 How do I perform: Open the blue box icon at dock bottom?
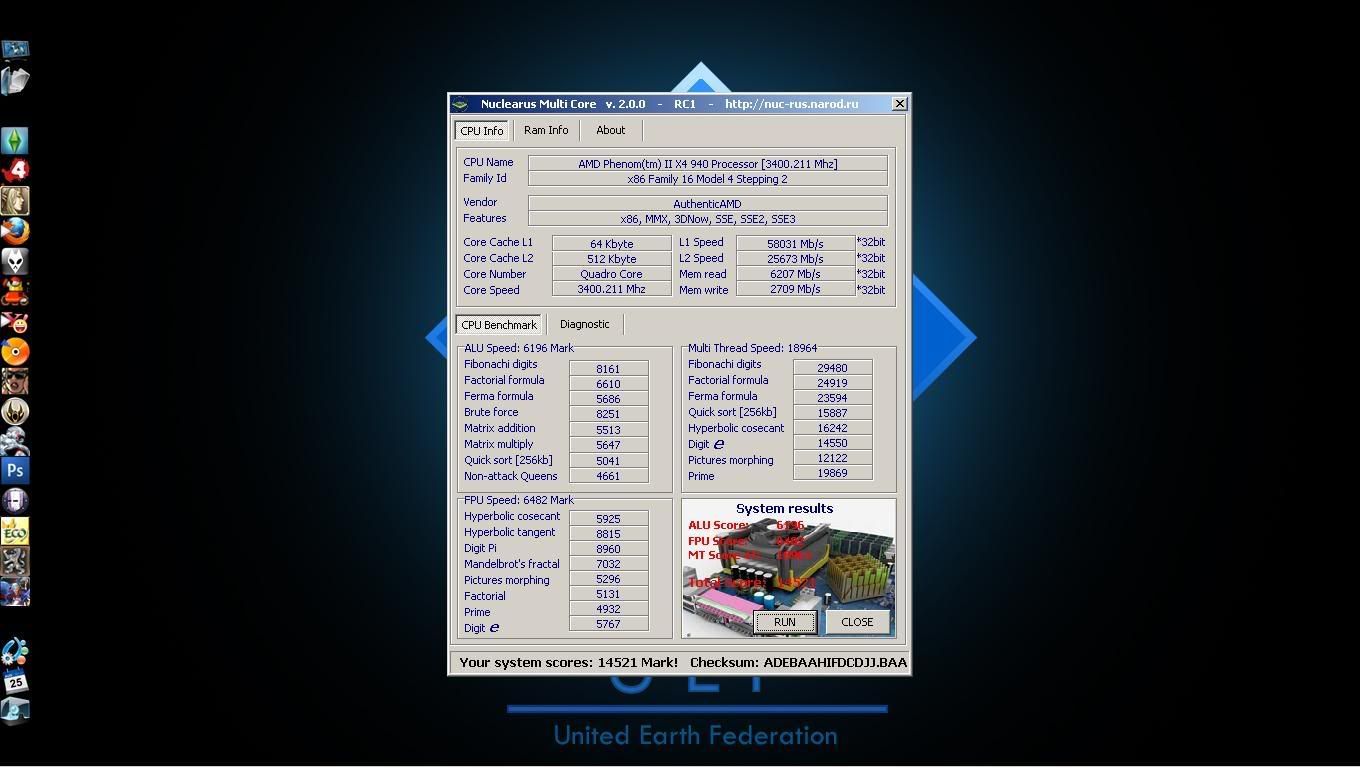15,711
